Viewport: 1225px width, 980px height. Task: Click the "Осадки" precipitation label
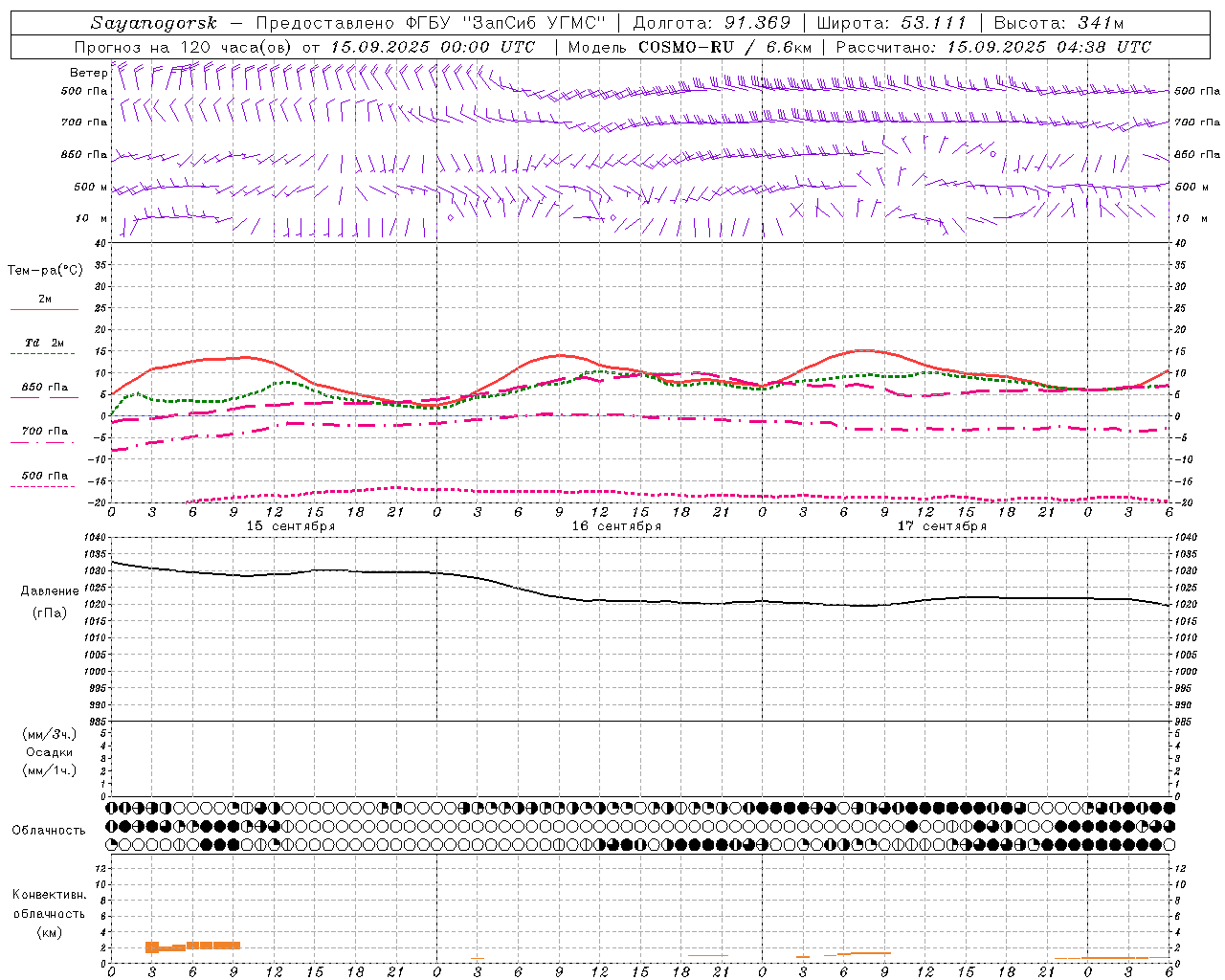(x=49, y=752)
